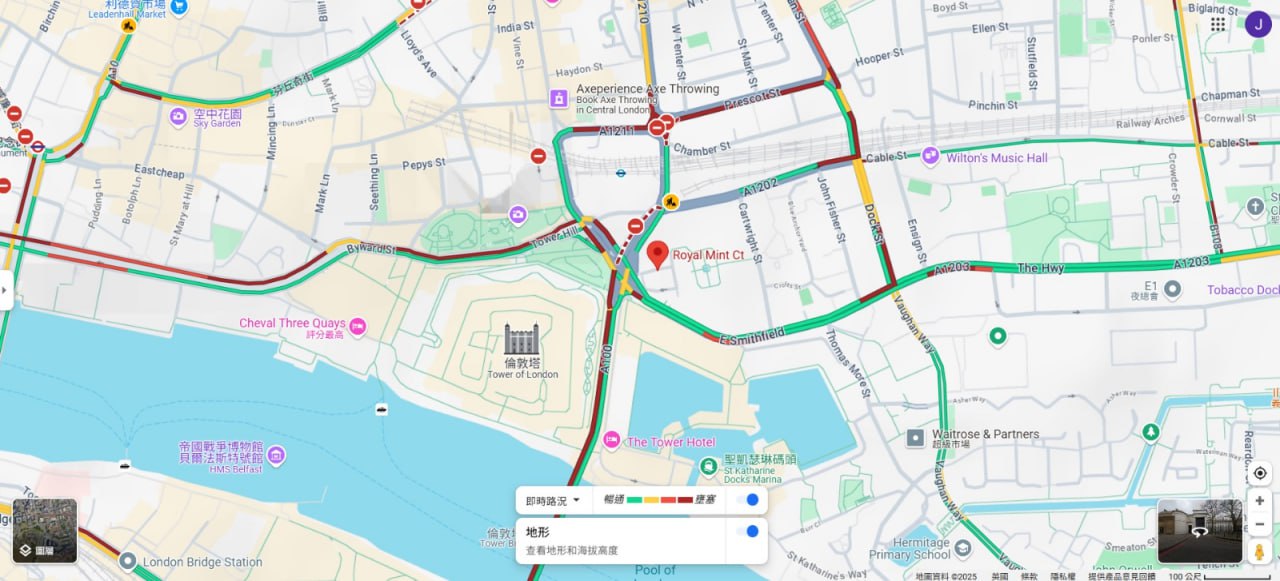Open the 圖層 layers thumbnail

[45, 531]
